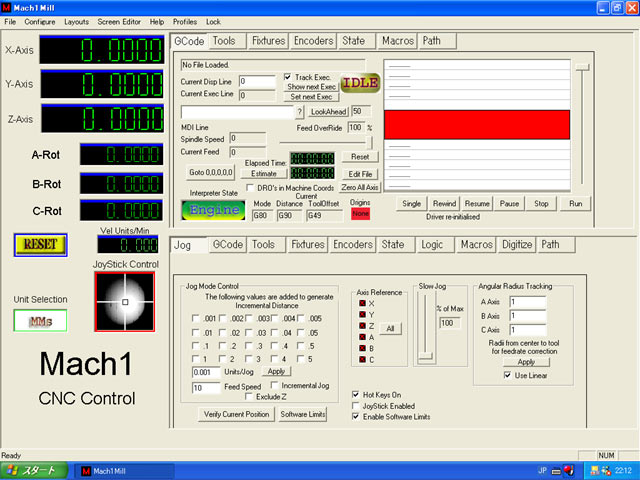Click the Feed OverRide slider handle

coord(369,142)
